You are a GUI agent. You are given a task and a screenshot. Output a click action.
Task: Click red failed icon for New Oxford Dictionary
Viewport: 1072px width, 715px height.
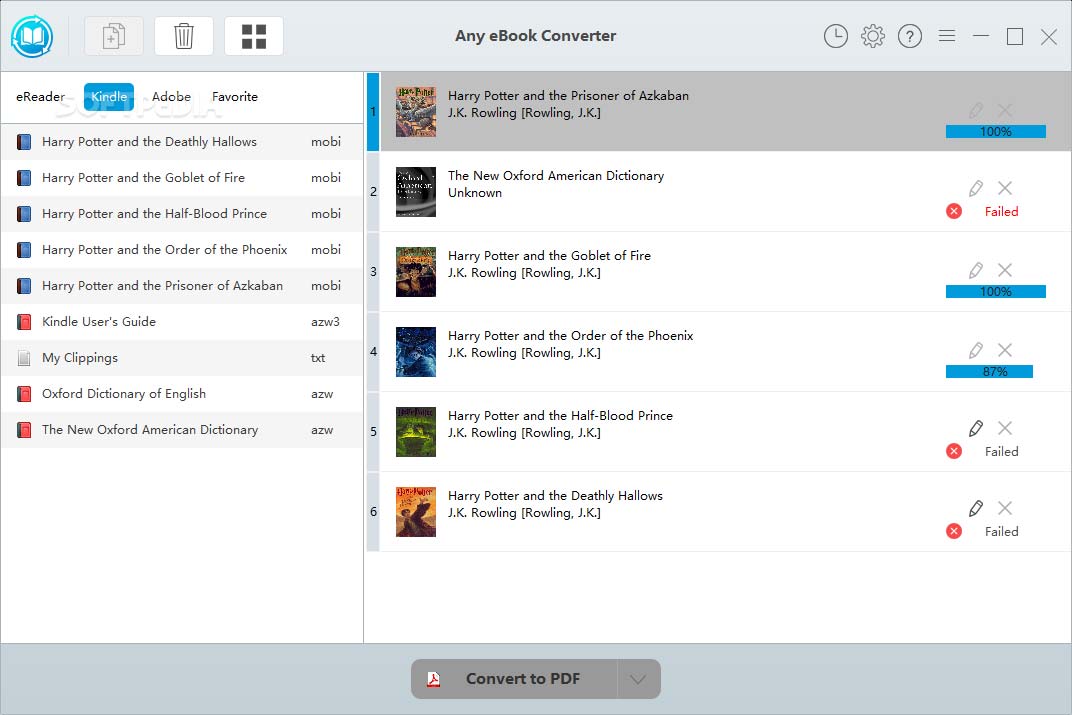point(954,211)
